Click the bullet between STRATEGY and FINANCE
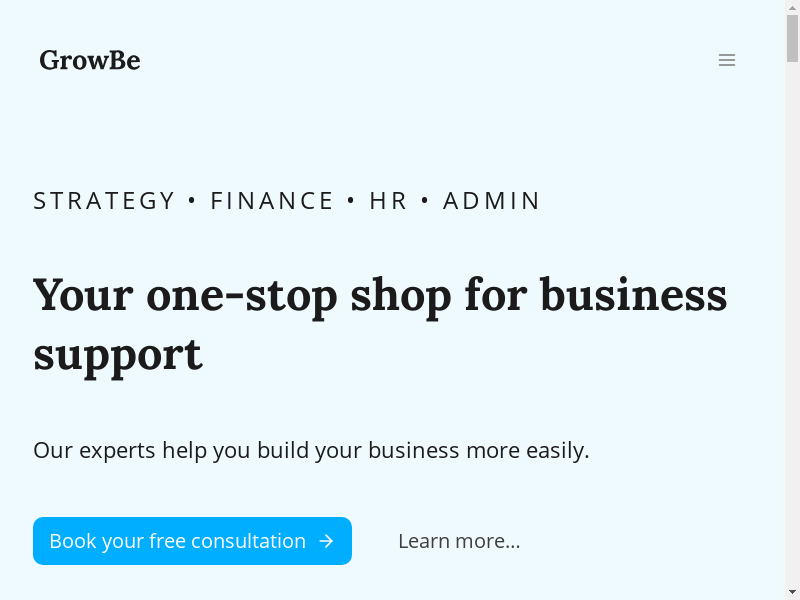This screenshot has width=800, height=600. click(192, 201)
